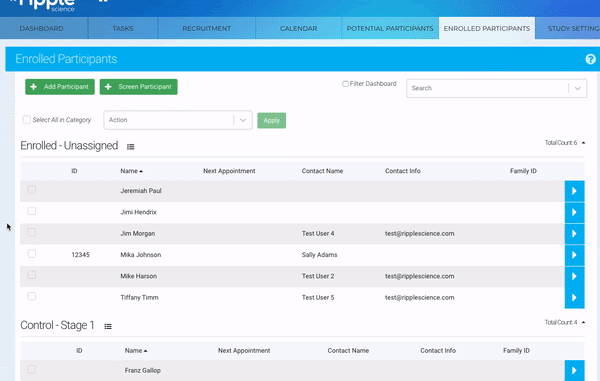The image size is (600, 381).
Task: Click the name Mike Harson
Action: tap(139, 276)
